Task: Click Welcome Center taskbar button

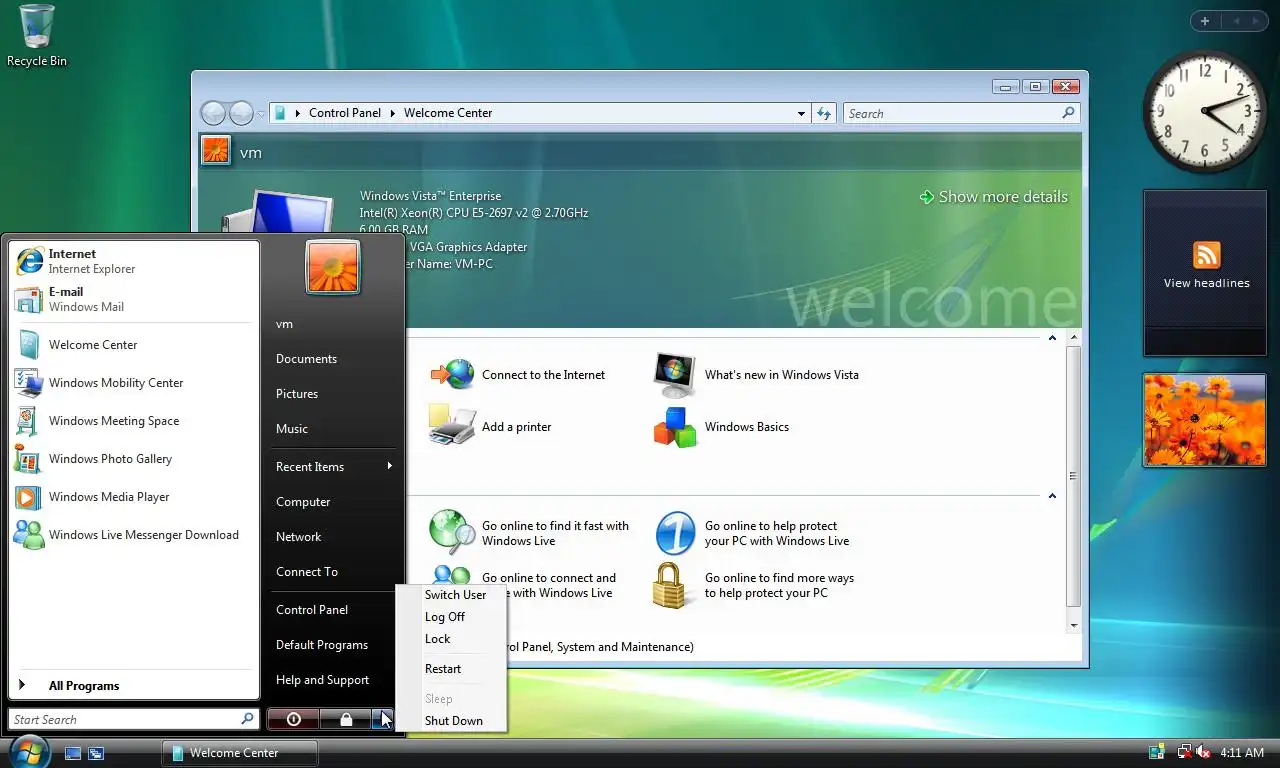Action: (240, 753)
